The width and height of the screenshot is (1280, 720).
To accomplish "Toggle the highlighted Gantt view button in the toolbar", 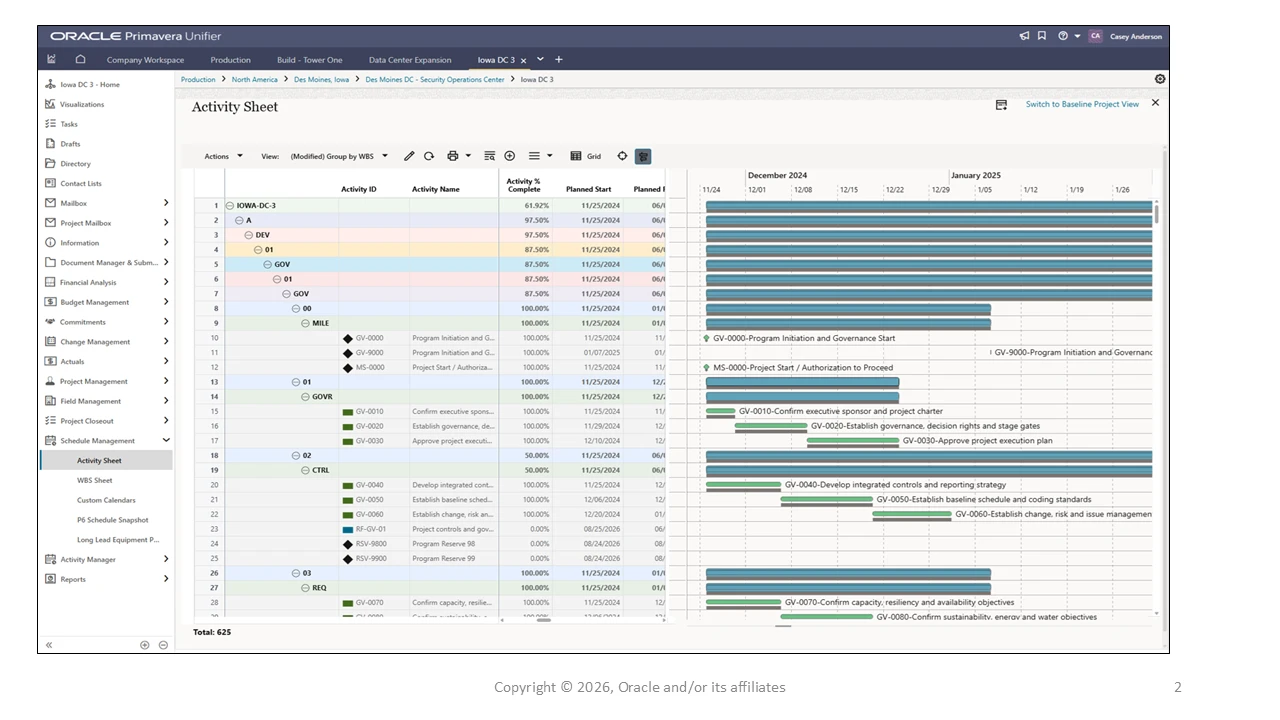I will [643, 156].
